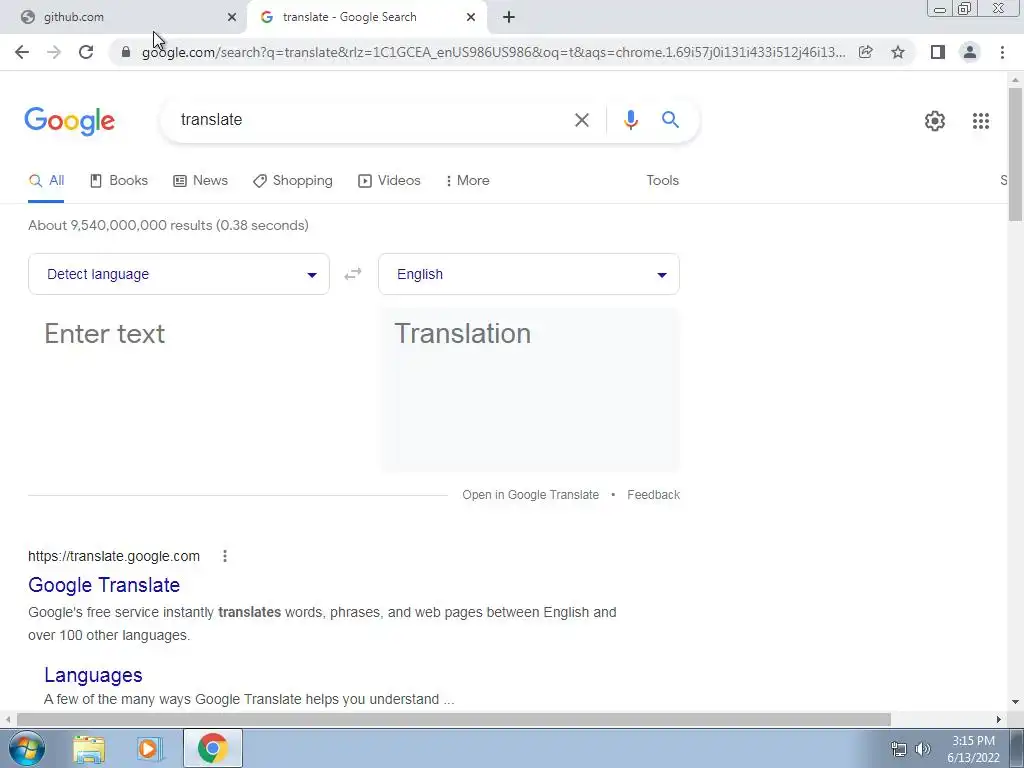Expand the English target language dropdown
The height and width of the screenshot is (768, 1024).
[x=529, y=274]
